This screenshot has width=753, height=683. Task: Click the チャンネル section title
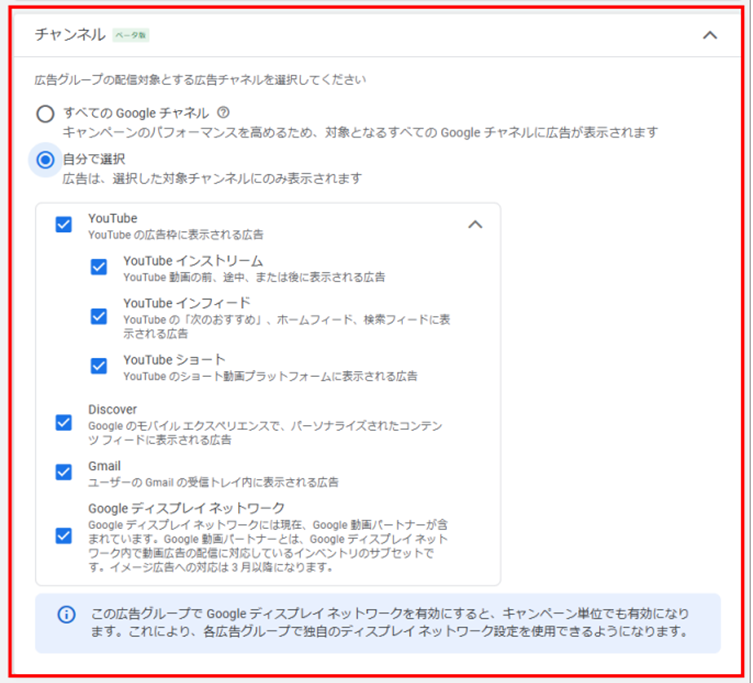pyautogui.click(x=70, y=35)
